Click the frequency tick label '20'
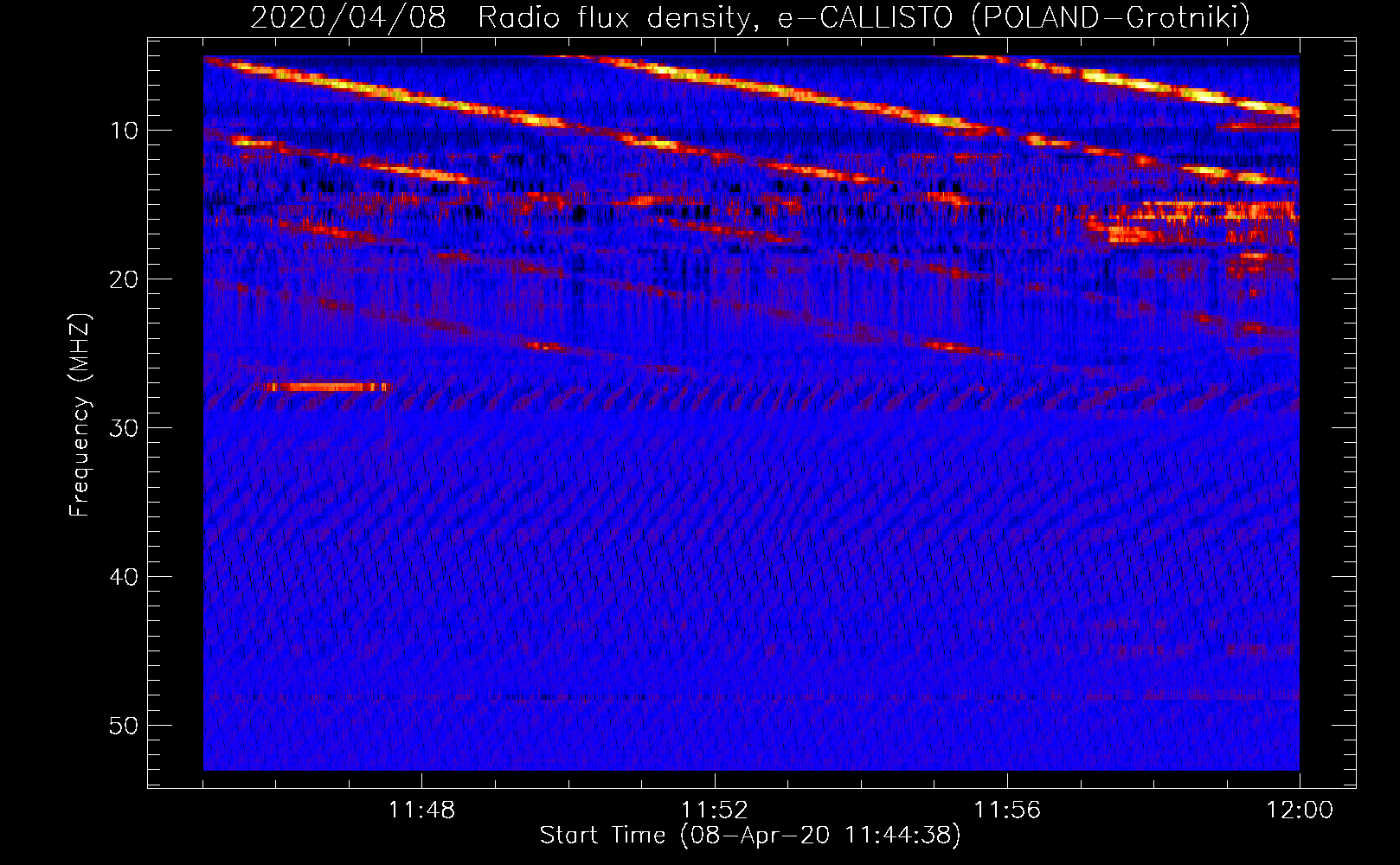This screenshot has width=1400, height=865. tap(125, 279)
